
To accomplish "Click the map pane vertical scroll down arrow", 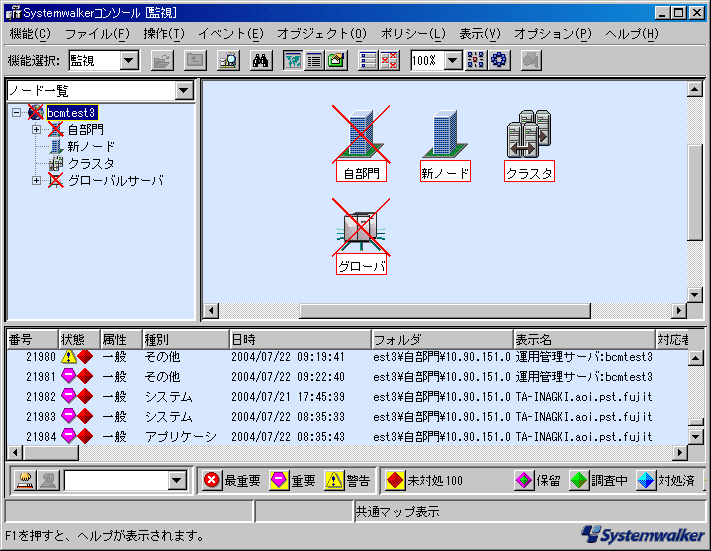I will click(x=695, y=295).
